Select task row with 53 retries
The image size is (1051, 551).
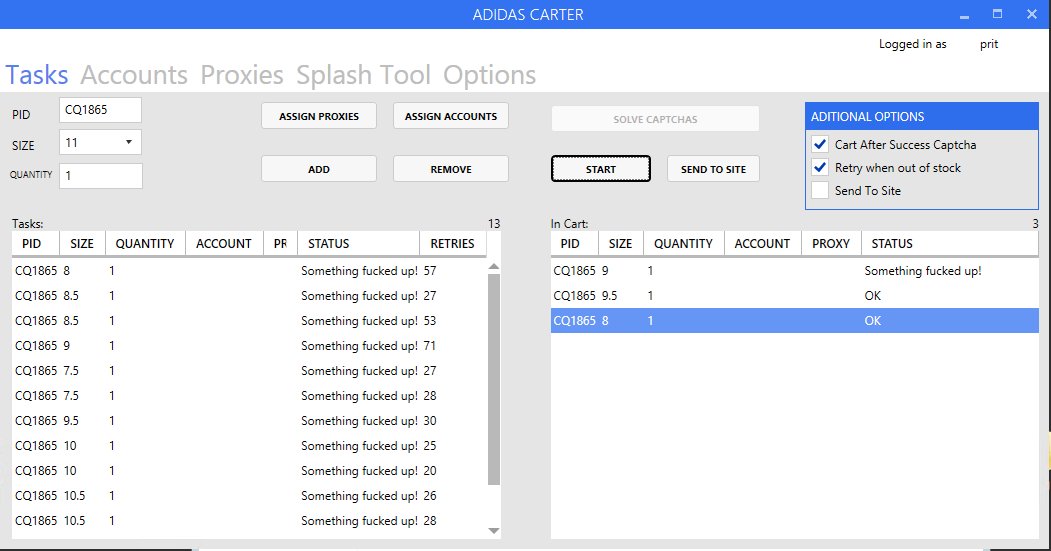coord(250,320)
